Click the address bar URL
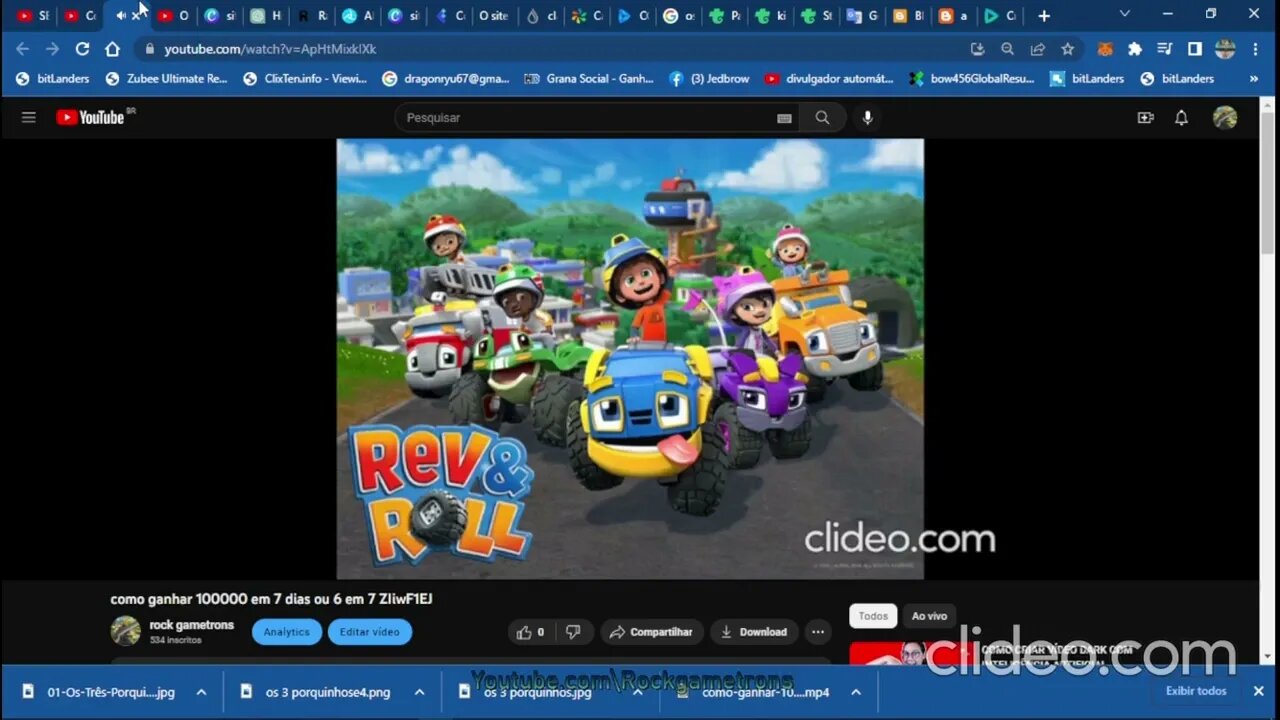The image size is (1280, 720). [x=270, y=49]
